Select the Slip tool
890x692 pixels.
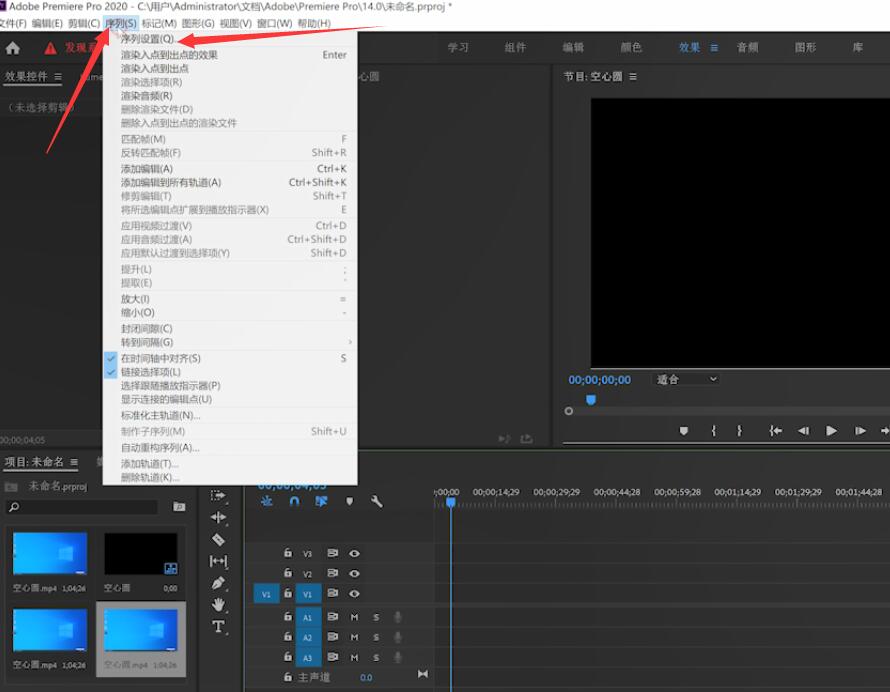(x=218, y=561)
